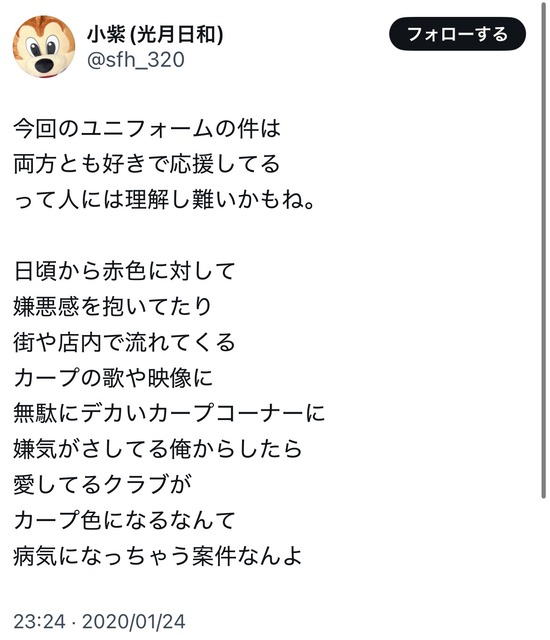Click the vertical scrollbar on right edge
550x640 pixels.
pyautogui.click(x=543, y=250)
